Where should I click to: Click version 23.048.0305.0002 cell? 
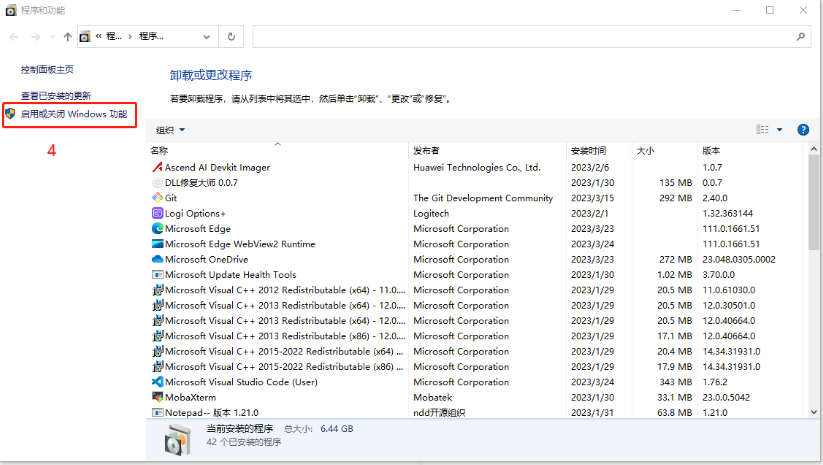pyautogui.click(x=738, y=259)
